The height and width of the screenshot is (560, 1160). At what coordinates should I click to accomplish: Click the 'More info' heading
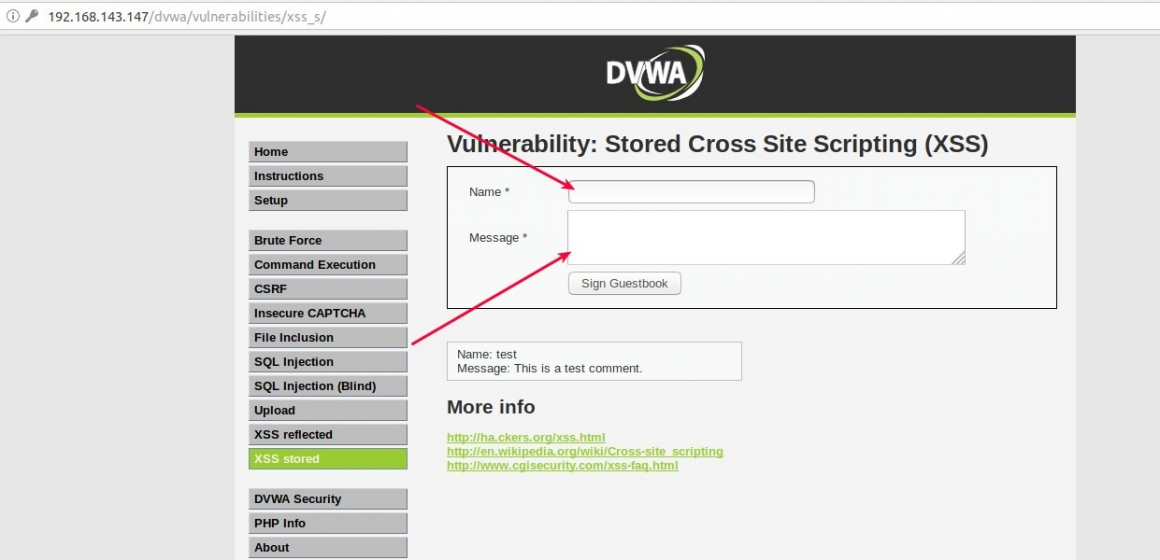(490, 408)
